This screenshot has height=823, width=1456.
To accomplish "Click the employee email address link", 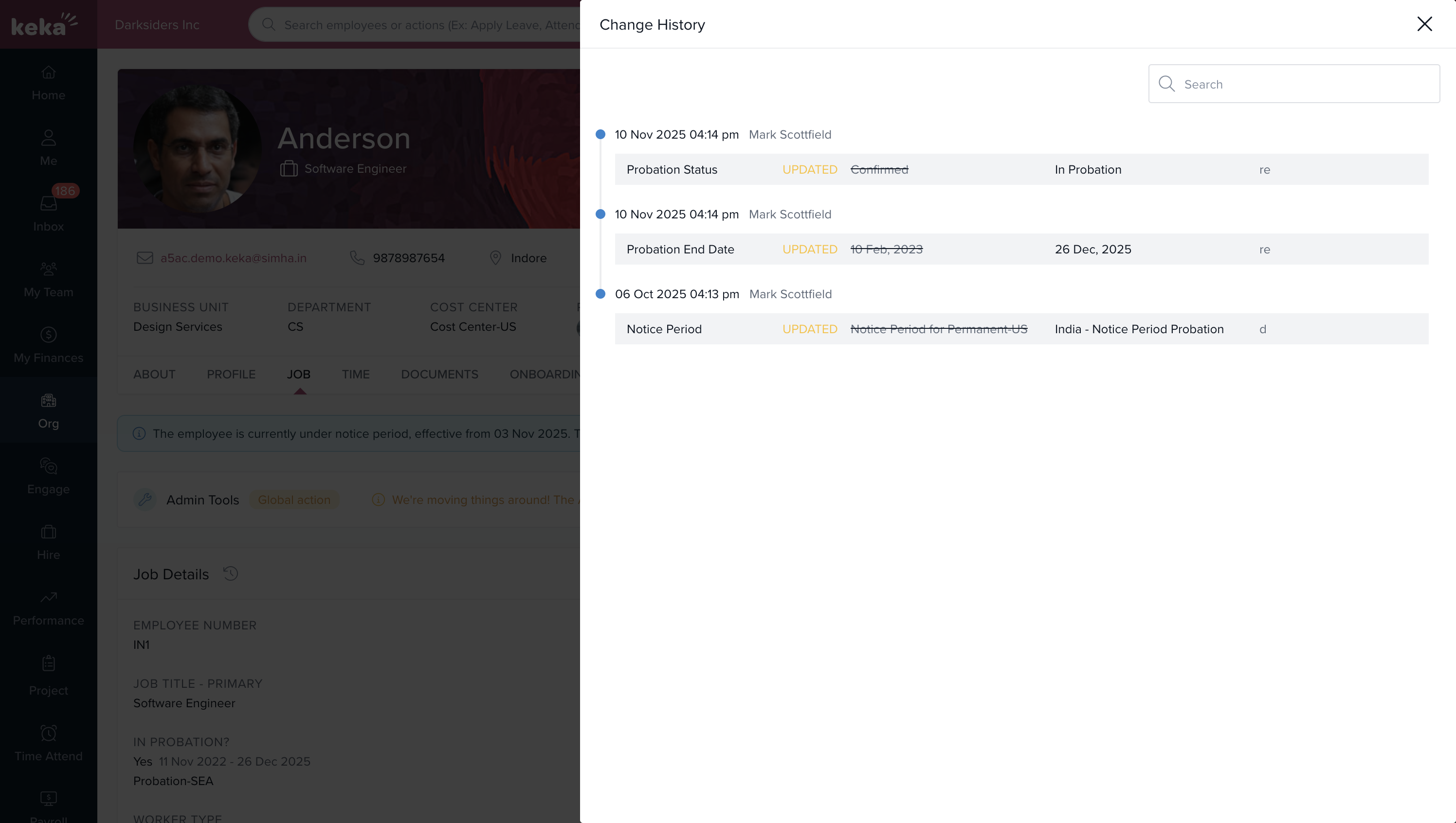I will pos(233,258).
